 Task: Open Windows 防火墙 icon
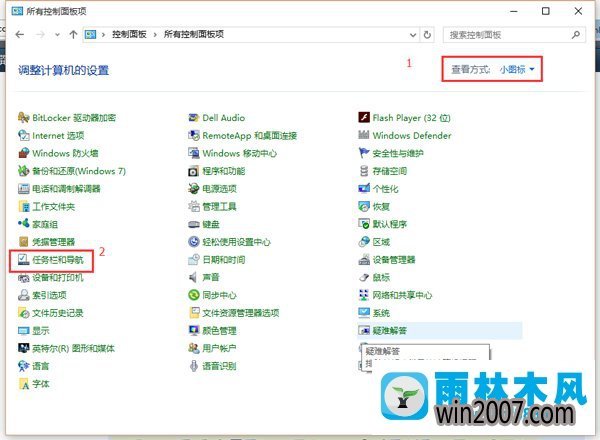(24, 153)
